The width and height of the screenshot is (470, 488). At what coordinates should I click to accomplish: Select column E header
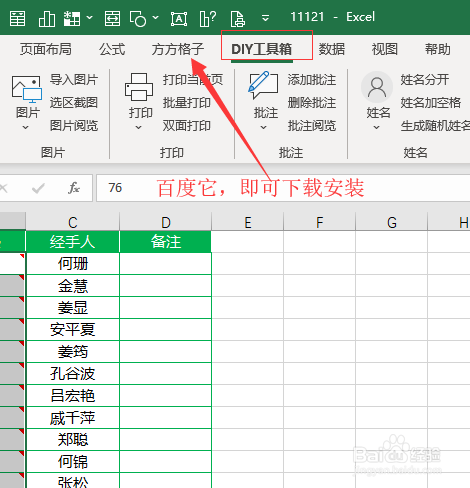tap(248, 222)
